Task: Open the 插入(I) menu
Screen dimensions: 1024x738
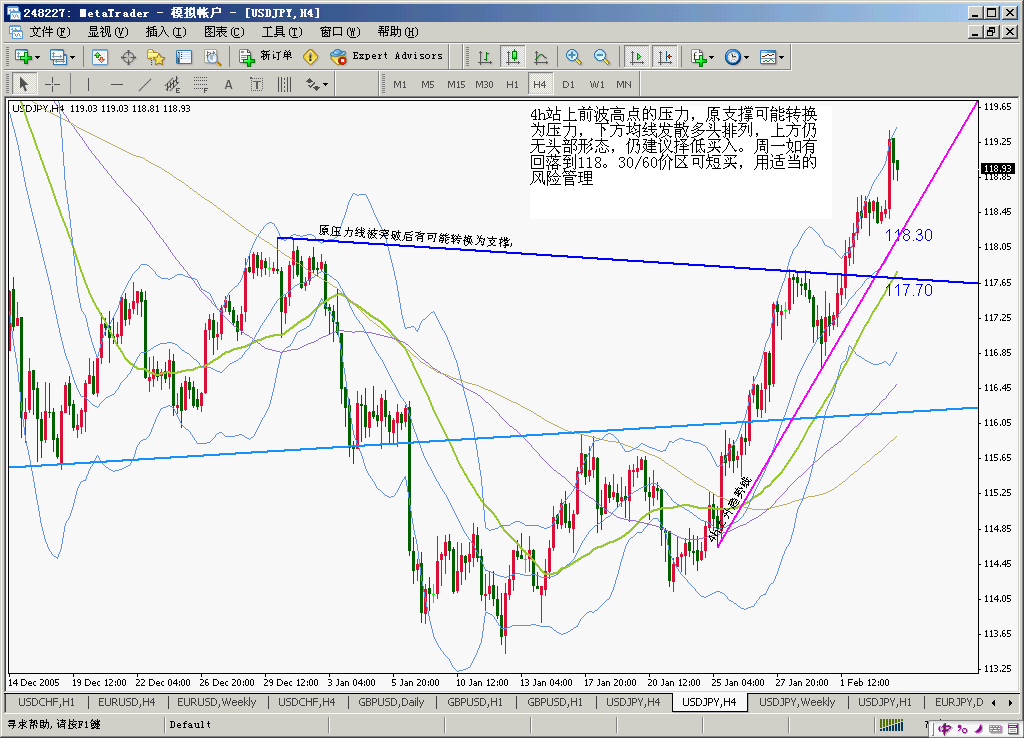Action: point(166,32)
